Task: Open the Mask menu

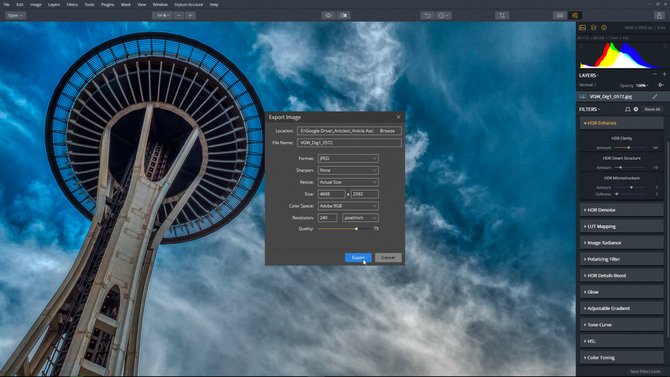Action: pos(126,4)
